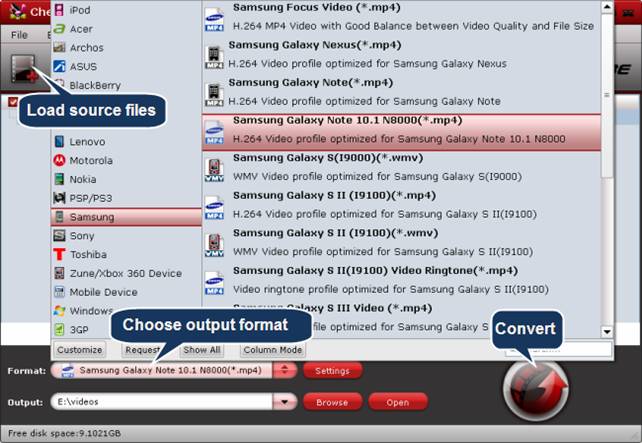
Task: Click the Free disk space status text
Action: tap(64, 433)
